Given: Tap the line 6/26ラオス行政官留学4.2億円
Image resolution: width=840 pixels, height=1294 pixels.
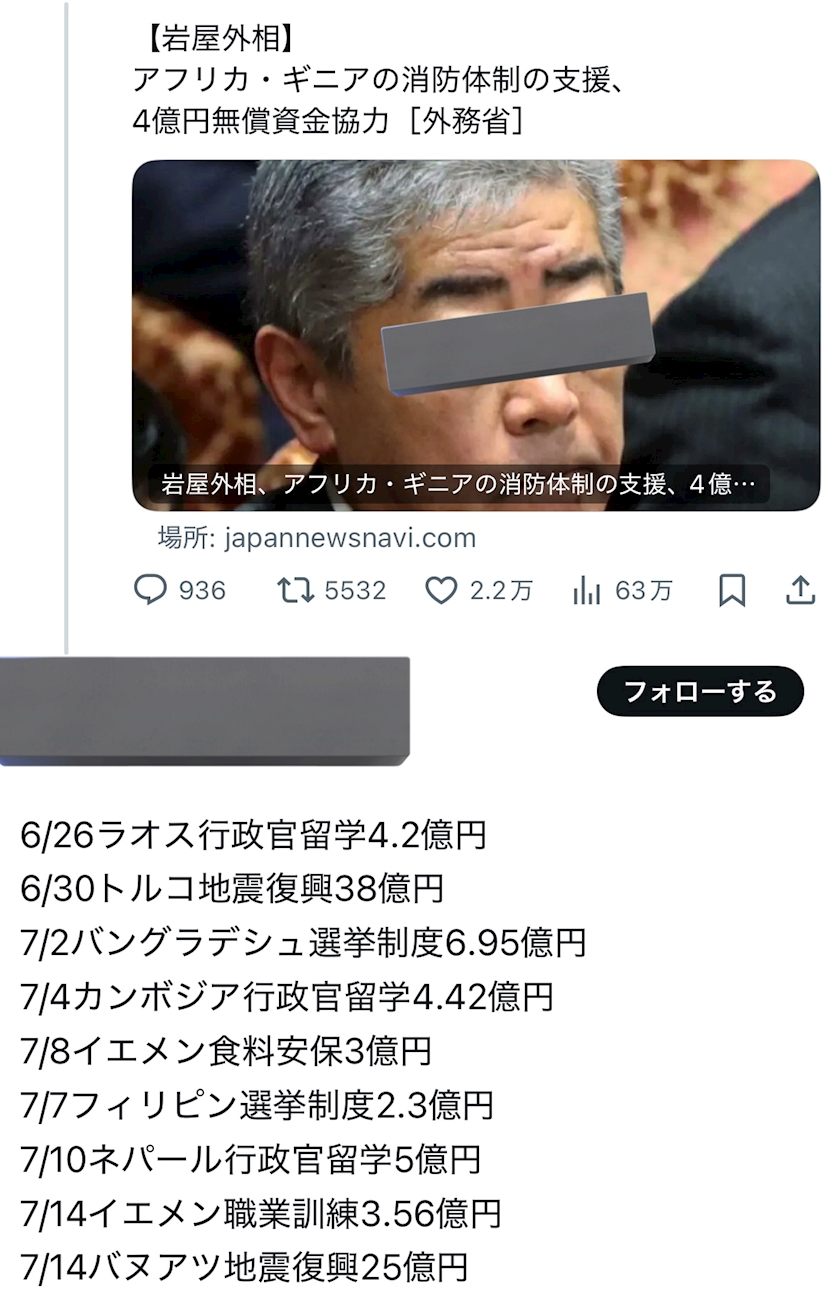Looking at the screenshot, I should click(x=253, y=835).
